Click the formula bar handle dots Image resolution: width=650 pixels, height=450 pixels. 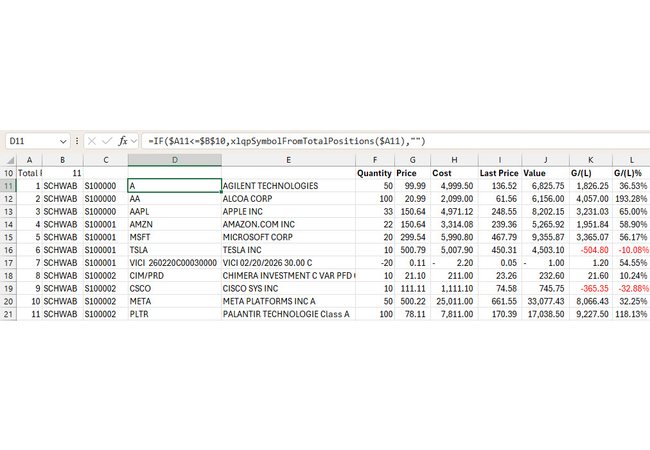77,141
